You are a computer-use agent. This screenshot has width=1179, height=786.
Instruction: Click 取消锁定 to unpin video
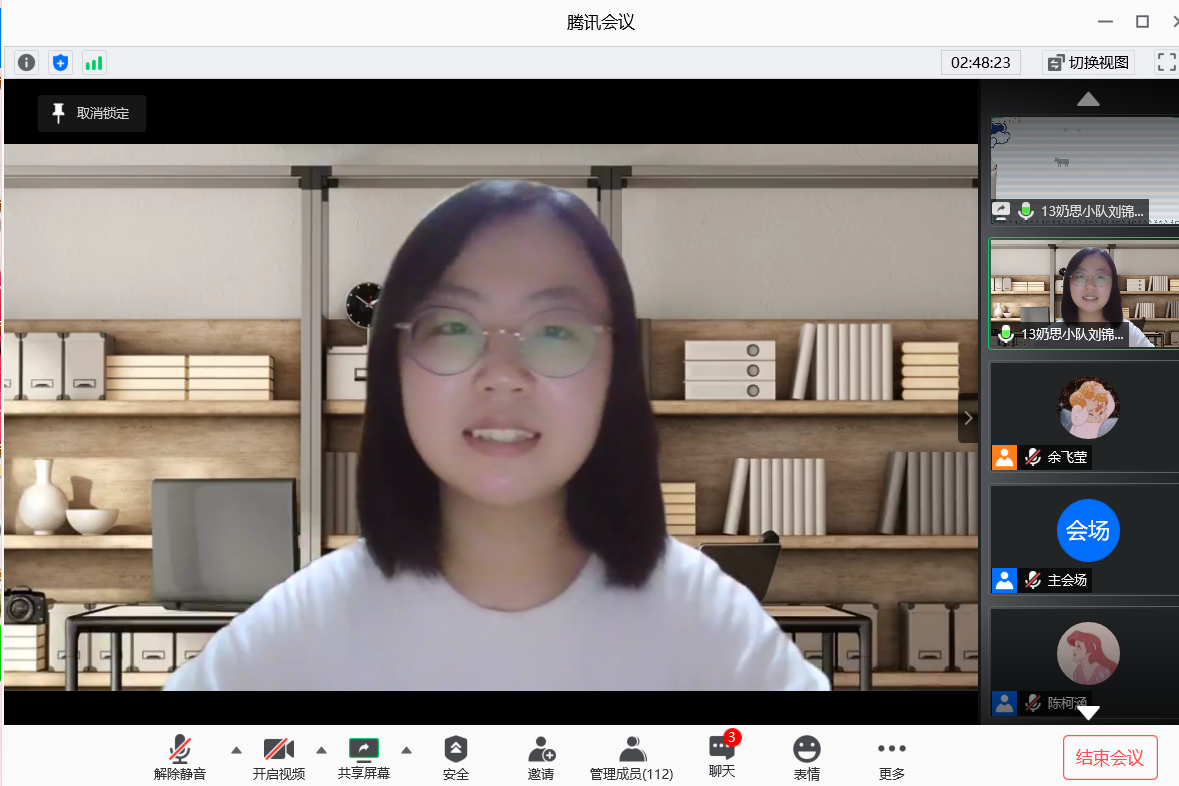[92, 114]
